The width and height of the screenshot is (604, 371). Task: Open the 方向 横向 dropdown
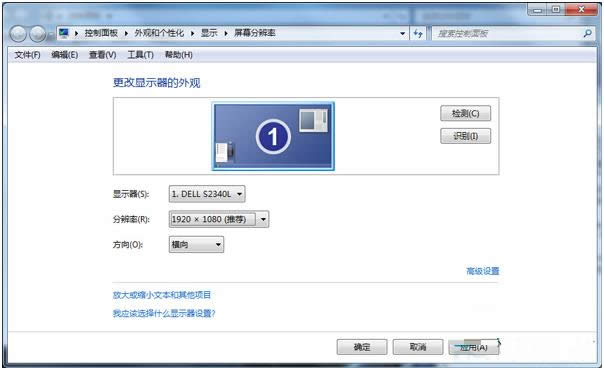point(196,245)
